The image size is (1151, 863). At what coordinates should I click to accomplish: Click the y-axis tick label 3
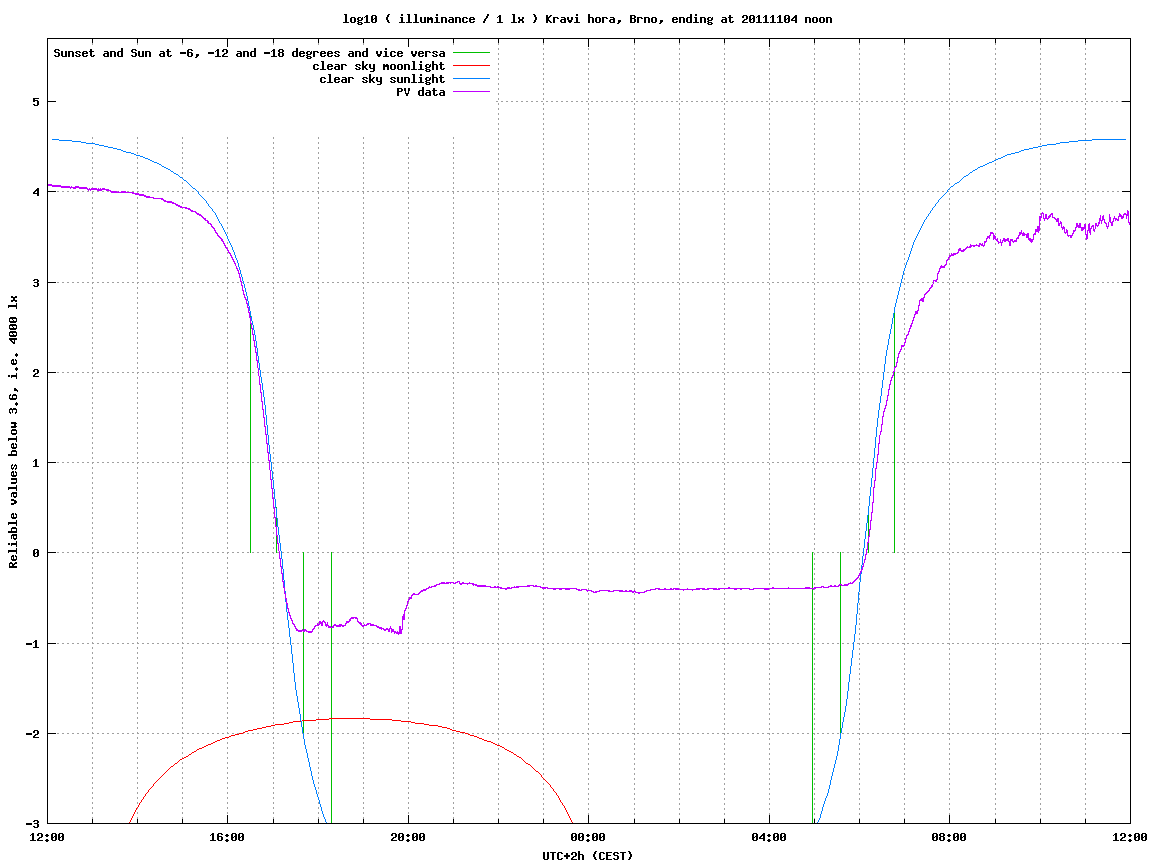click(35, 283)
